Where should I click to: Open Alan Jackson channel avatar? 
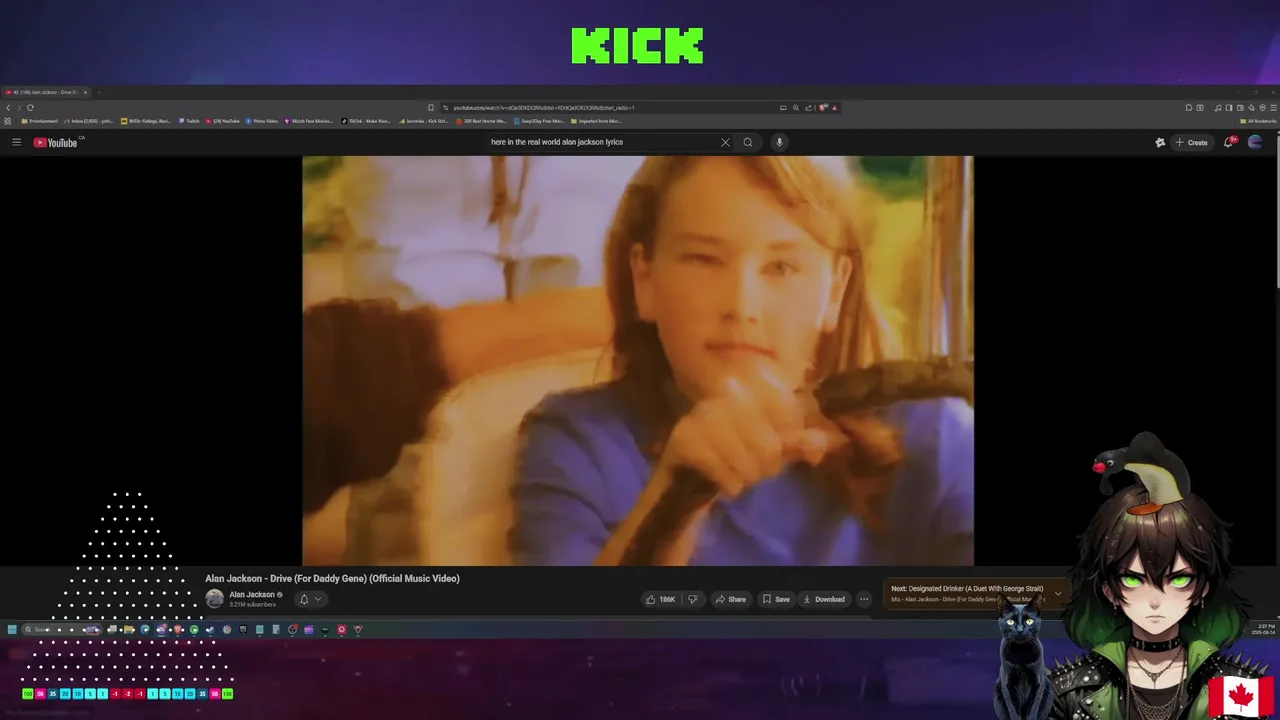pyautogui.click(x=214, y=598)
